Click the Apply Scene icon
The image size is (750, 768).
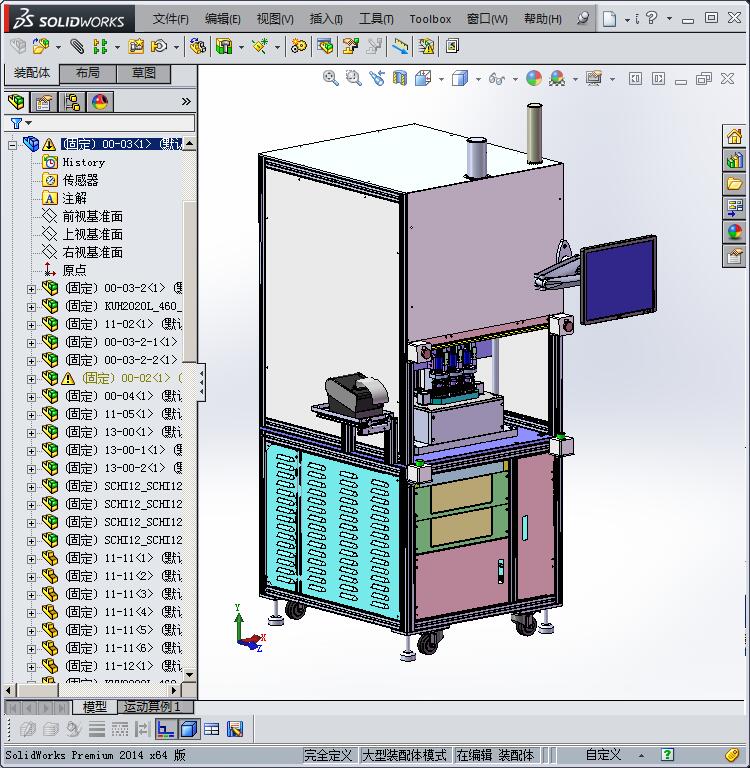tap(557, 78)
